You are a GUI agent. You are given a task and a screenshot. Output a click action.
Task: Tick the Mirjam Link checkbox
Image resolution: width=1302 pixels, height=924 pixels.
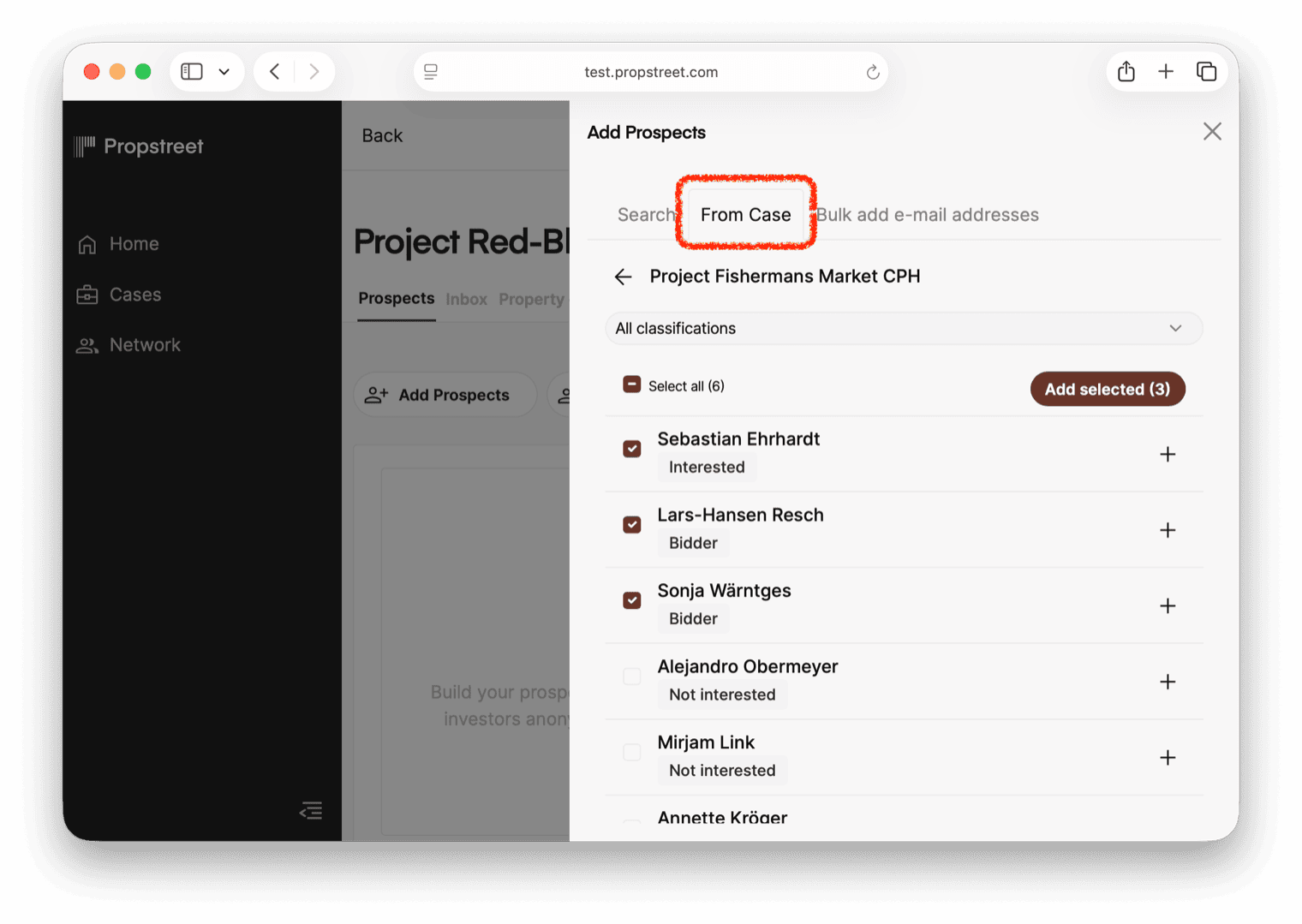point(632,752)
